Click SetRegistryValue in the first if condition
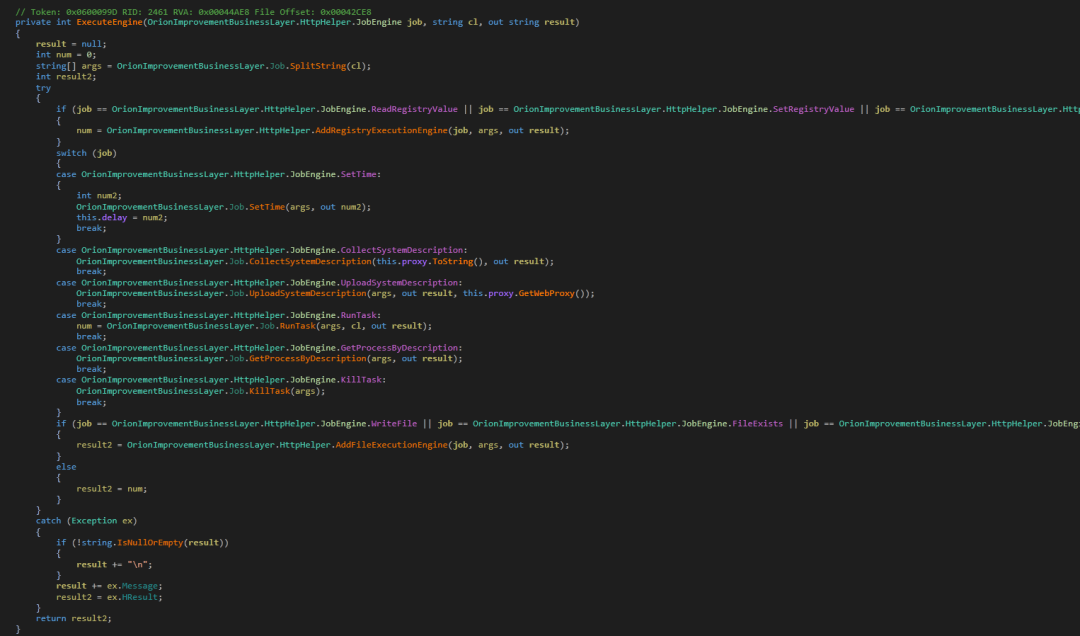This screenshot has height=636, width=1080. coord(813,109)
